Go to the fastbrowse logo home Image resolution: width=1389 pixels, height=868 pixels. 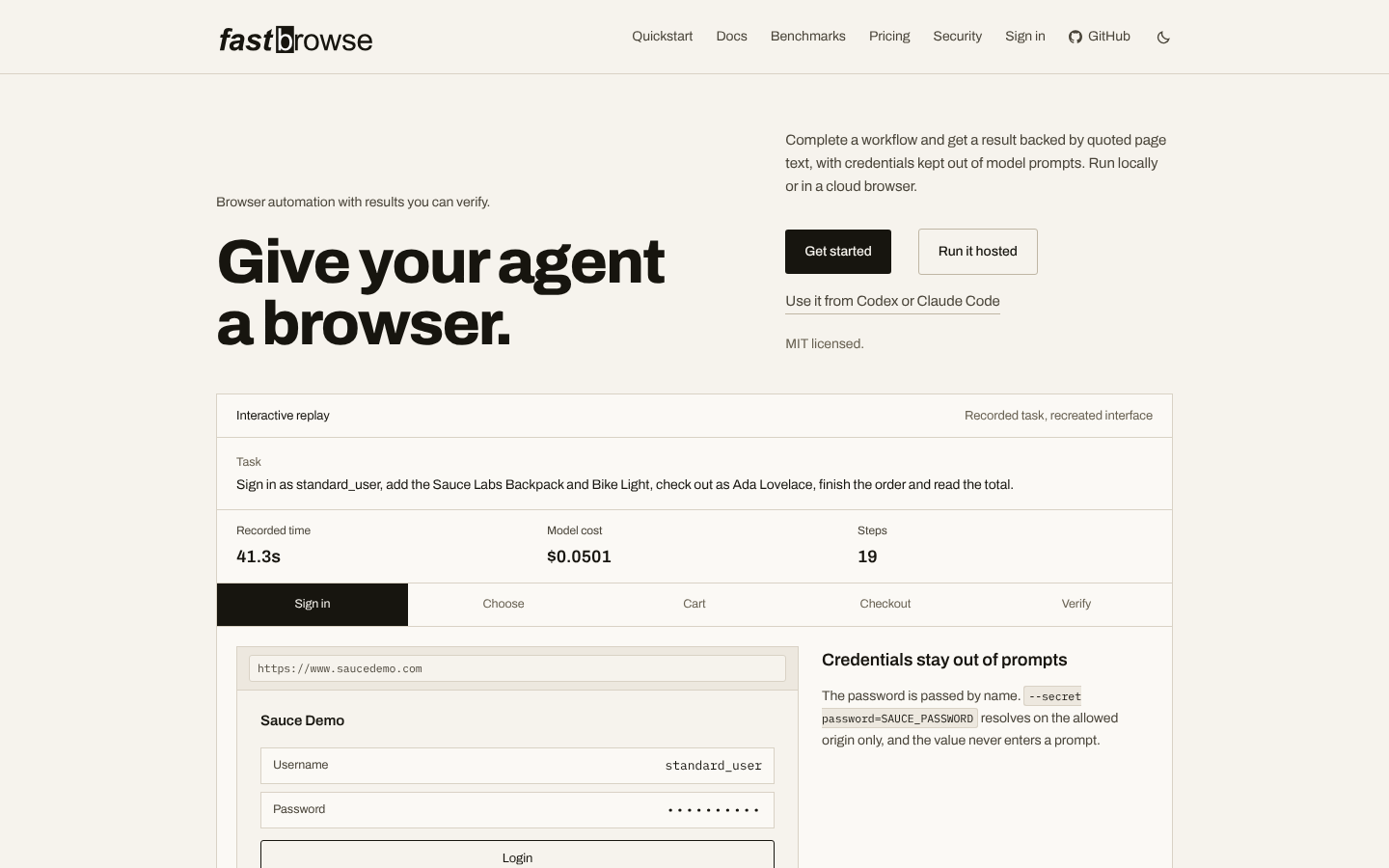(x=295, y=40)
